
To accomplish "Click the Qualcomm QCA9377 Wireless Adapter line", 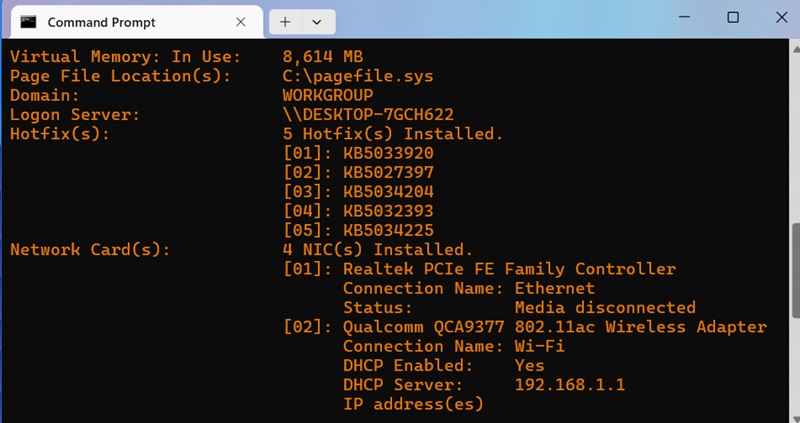I will click(554, 327).
